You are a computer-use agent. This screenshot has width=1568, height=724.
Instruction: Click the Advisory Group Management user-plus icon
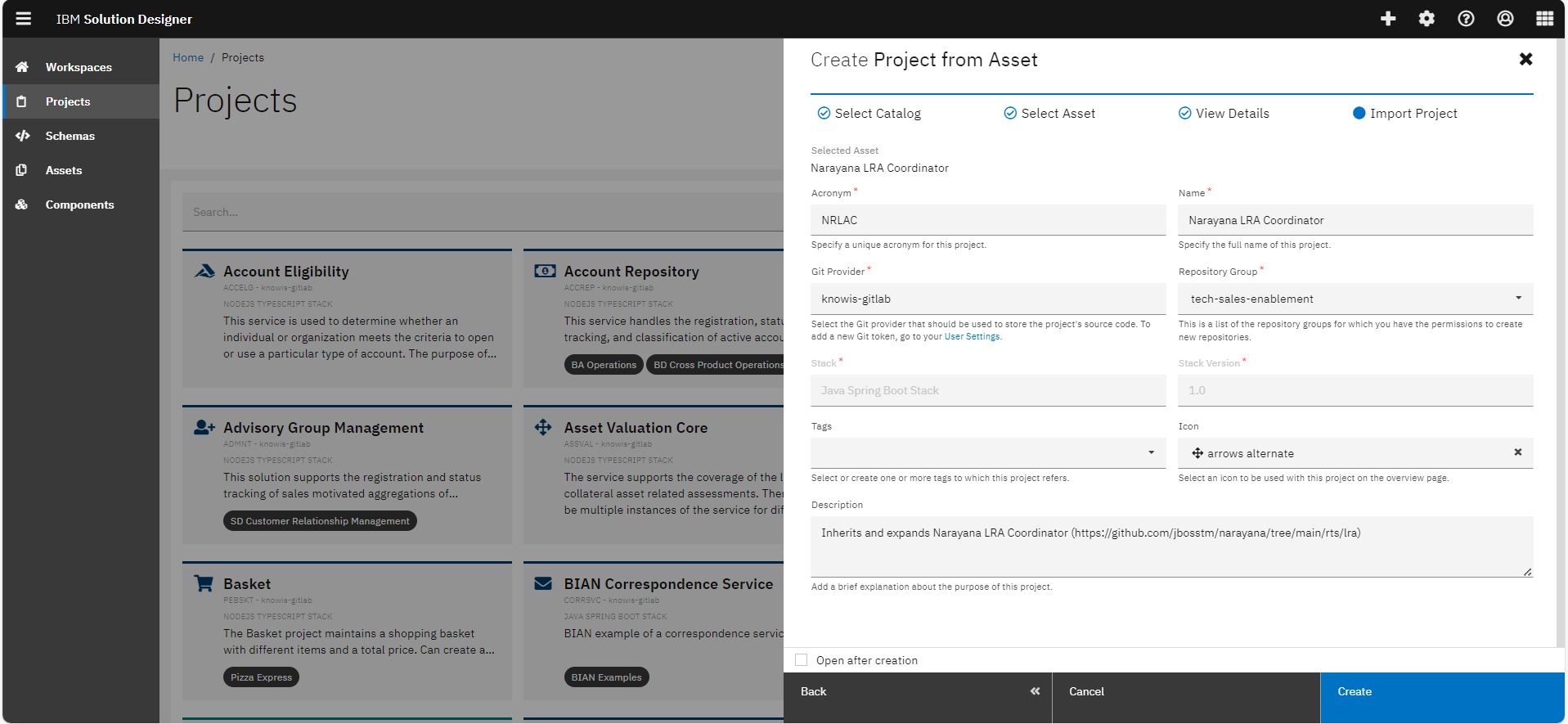tap(204, 427)
